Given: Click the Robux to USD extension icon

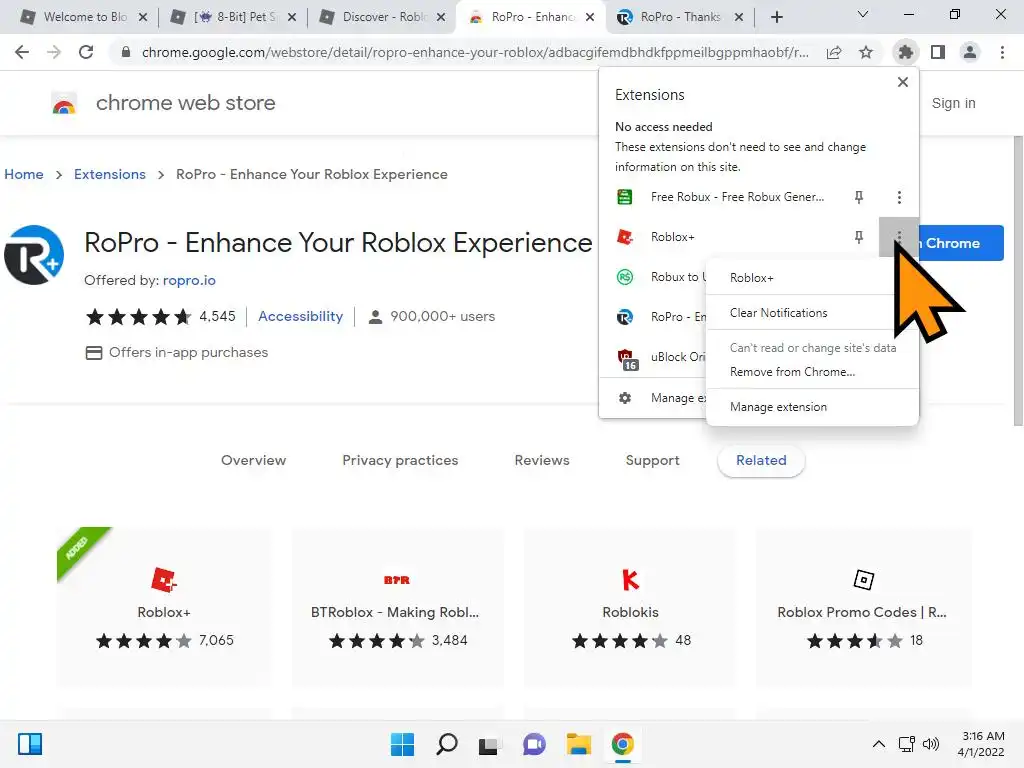Looking at the screenshot, I should 625,277.
